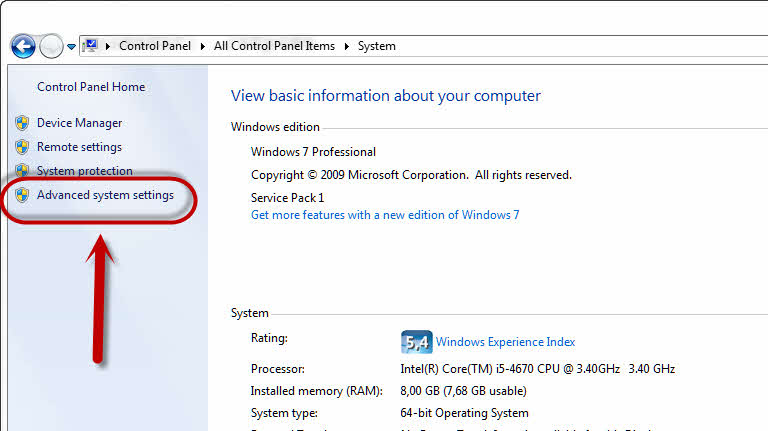Viewport: 768px width, 431px height.
Task: Click the Processor label
Action: coord(278,369)
